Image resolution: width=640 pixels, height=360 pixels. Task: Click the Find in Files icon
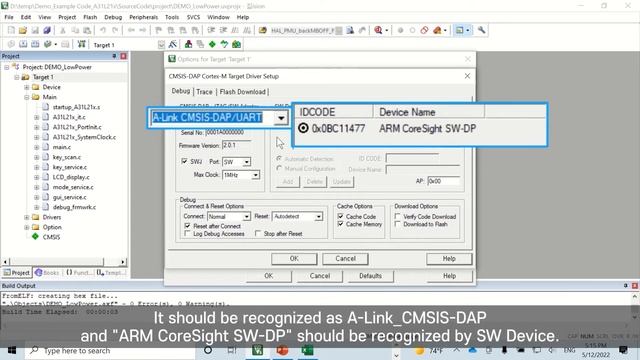pos(263,30)
